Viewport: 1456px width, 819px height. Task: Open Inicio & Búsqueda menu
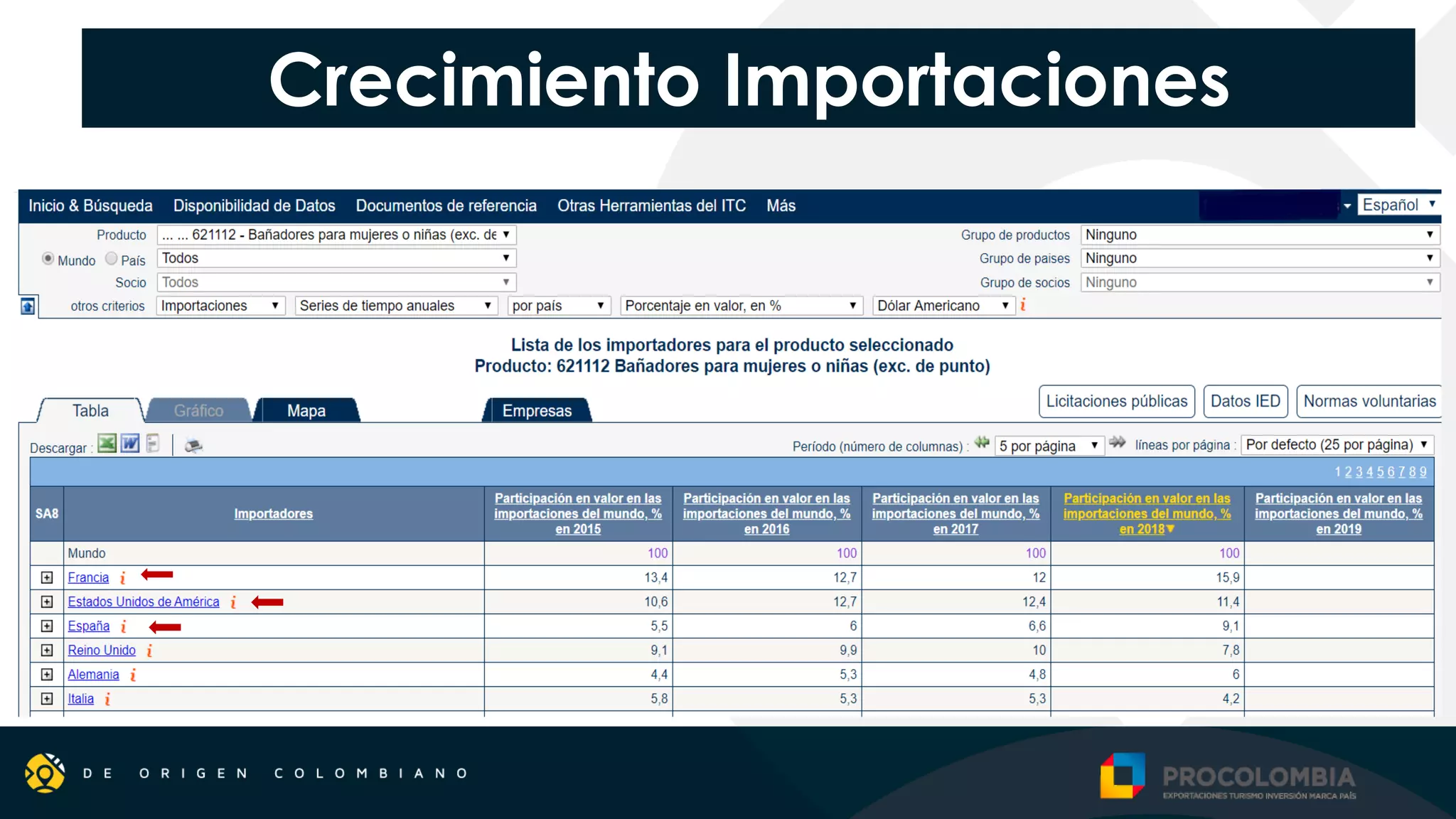pyautogui.click(x=90, y=205)
